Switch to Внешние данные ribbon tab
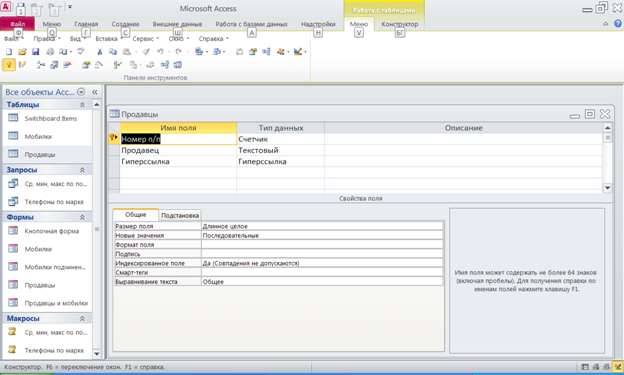Viewport: 624px width, 375px height. [x=177, y=24]
